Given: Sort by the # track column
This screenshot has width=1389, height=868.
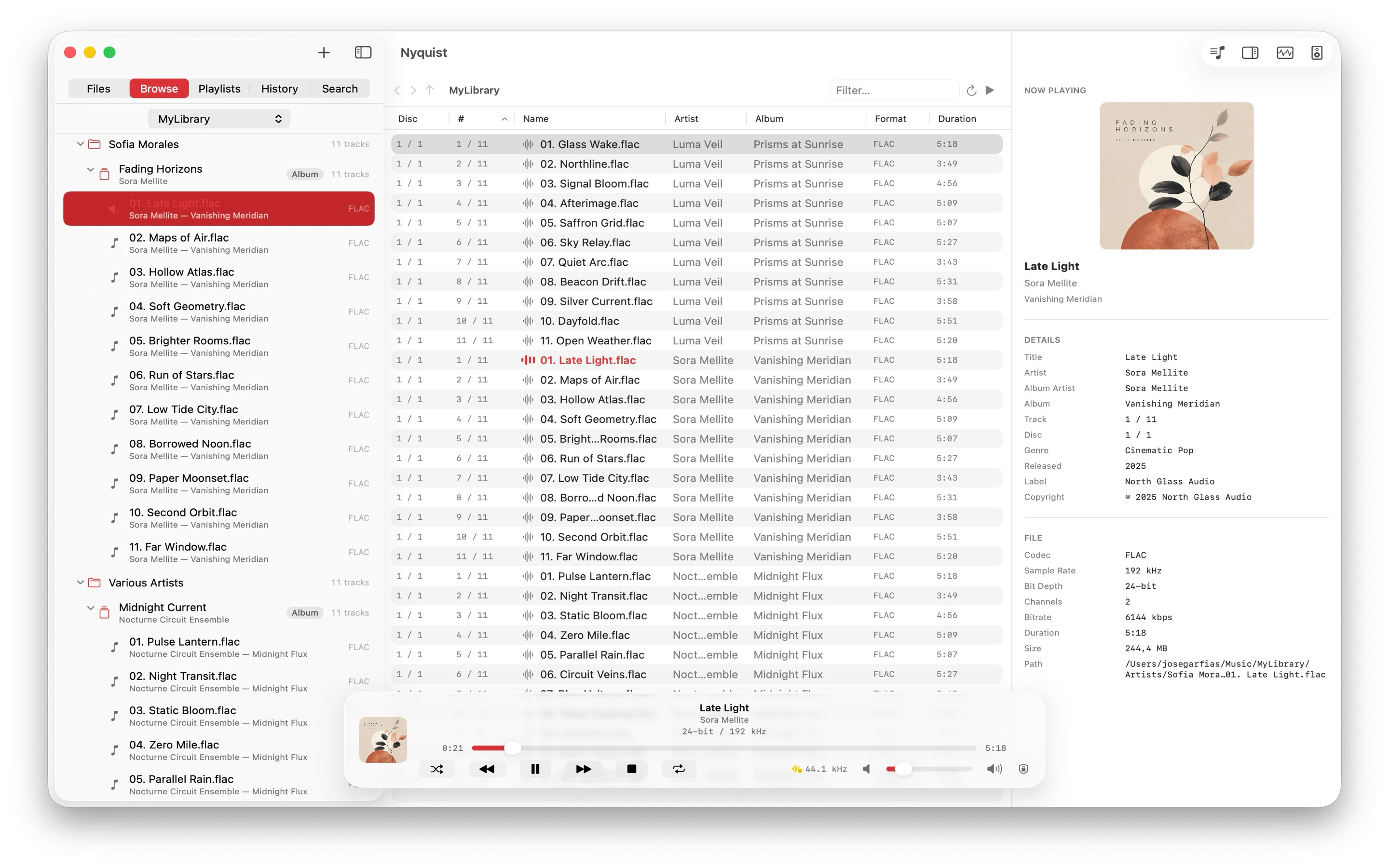Looking at the screenshot, I should pos(481,119).
